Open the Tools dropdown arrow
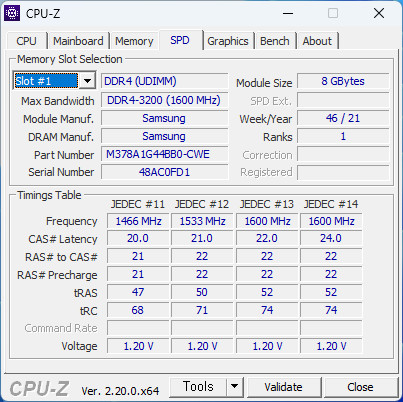This screenshot has height=402, width=403. pyautogui.click(x=235, y=386)
